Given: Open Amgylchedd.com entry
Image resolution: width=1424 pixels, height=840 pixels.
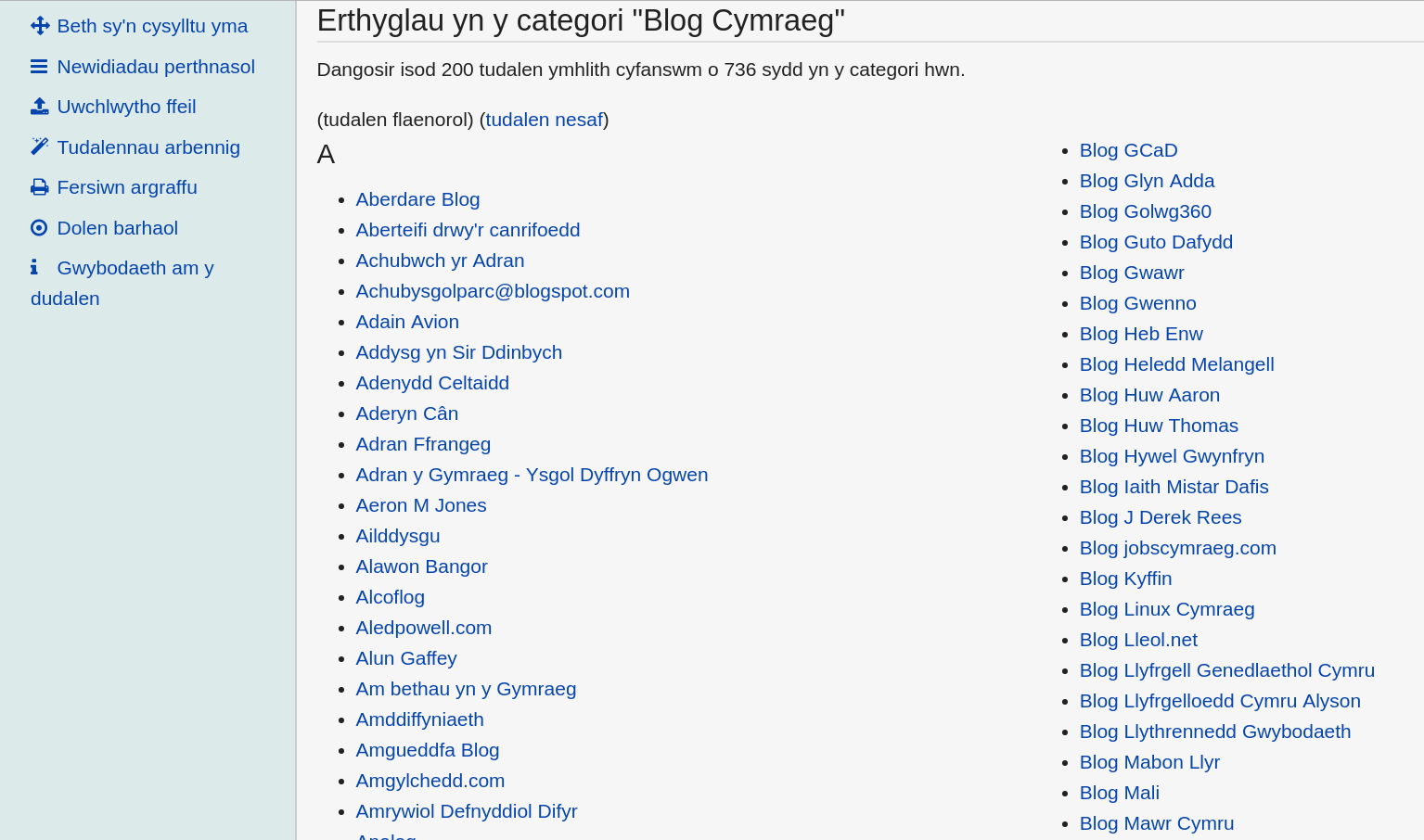Looking at the screenshot, I should click(x=430, y=781).
